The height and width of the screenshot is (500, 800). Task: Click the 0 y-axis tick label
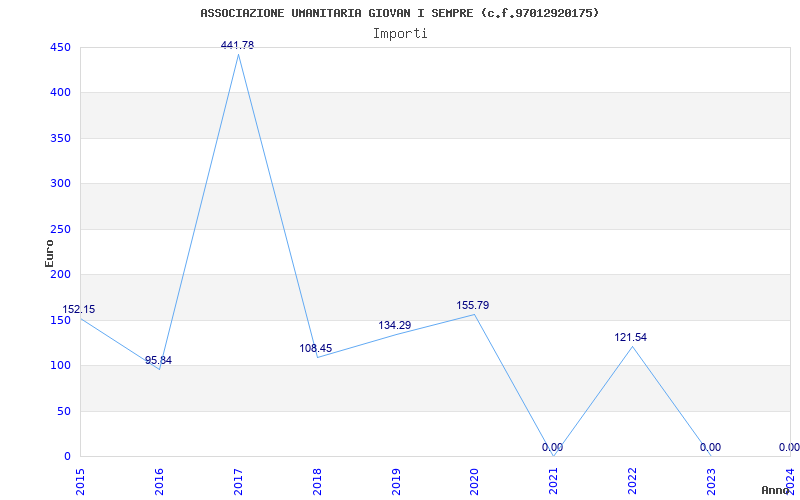point(67,457)
